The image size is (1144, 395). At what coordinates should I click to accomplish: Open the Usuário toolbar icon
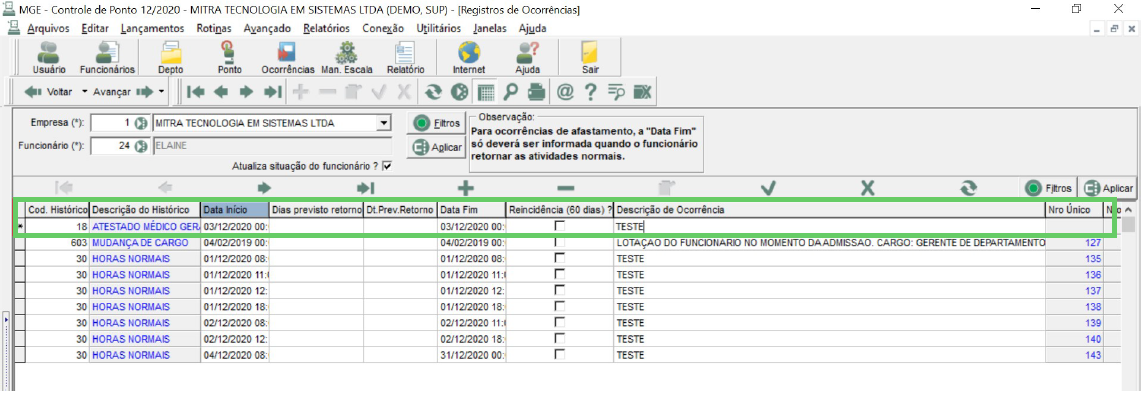tap(49, 58)
